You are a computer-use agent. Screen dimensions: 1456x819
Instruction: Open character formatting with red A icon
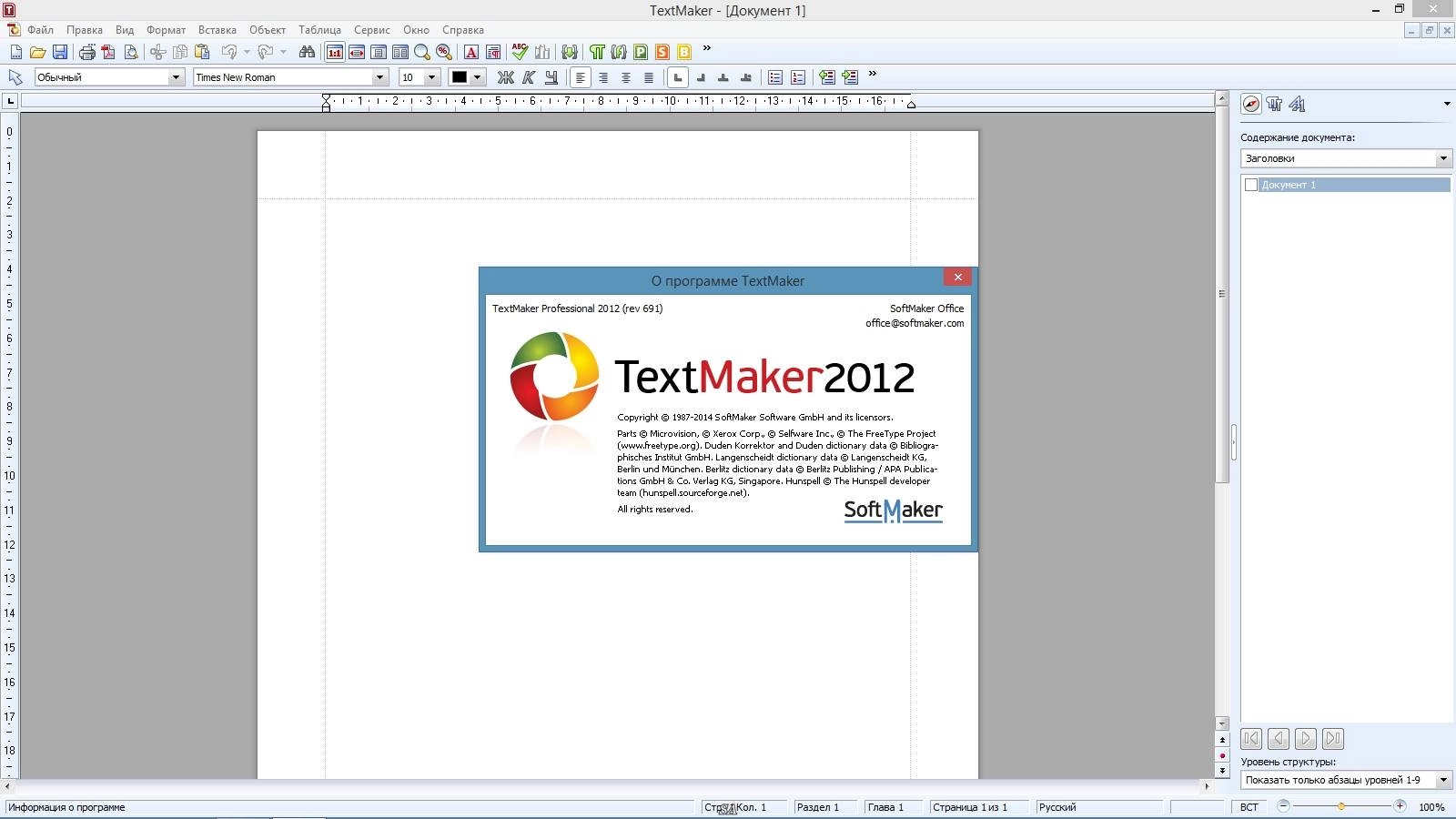(471, 52)
